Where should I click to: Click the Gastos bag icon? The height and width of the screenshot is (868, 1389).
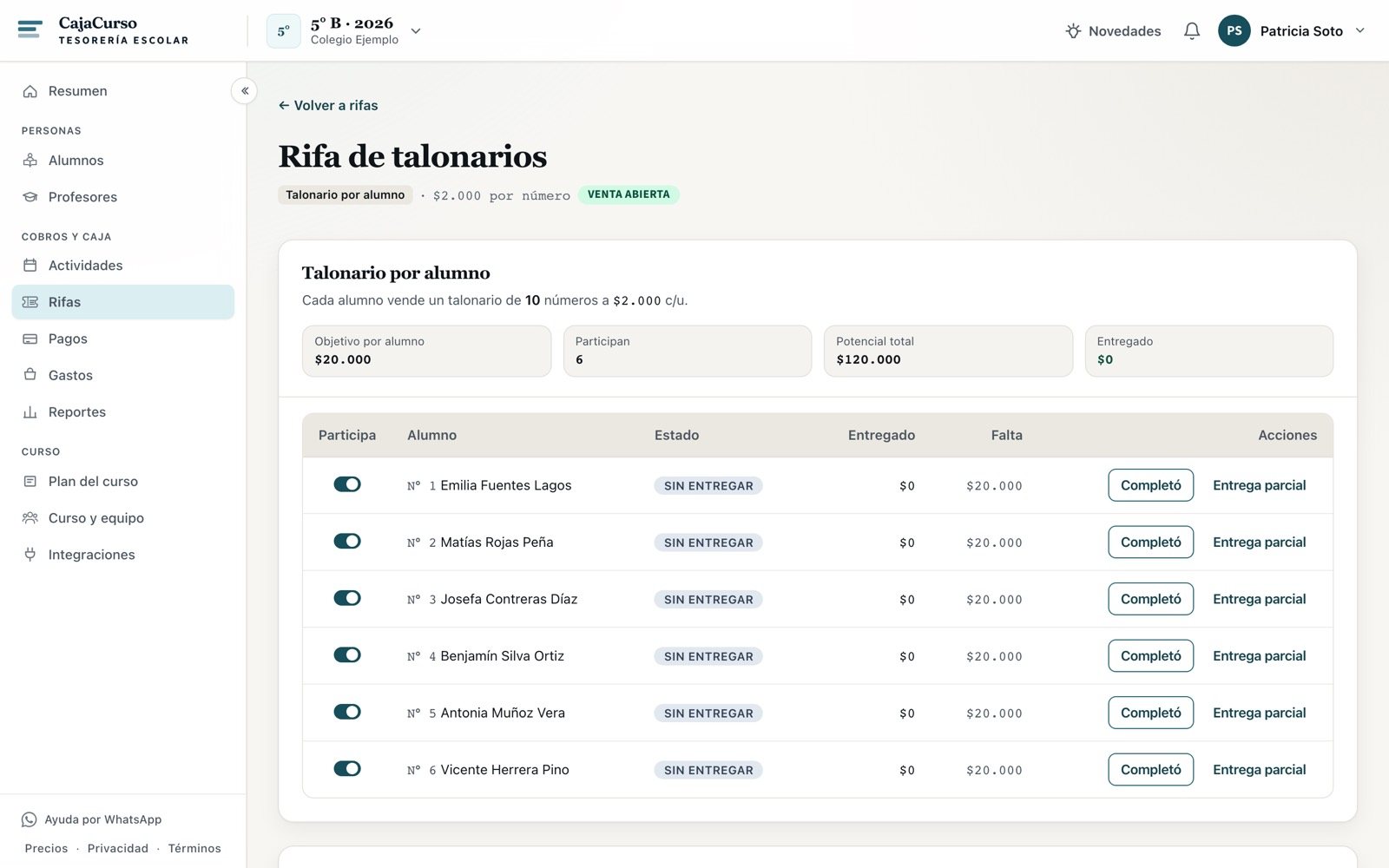point(30,375)
